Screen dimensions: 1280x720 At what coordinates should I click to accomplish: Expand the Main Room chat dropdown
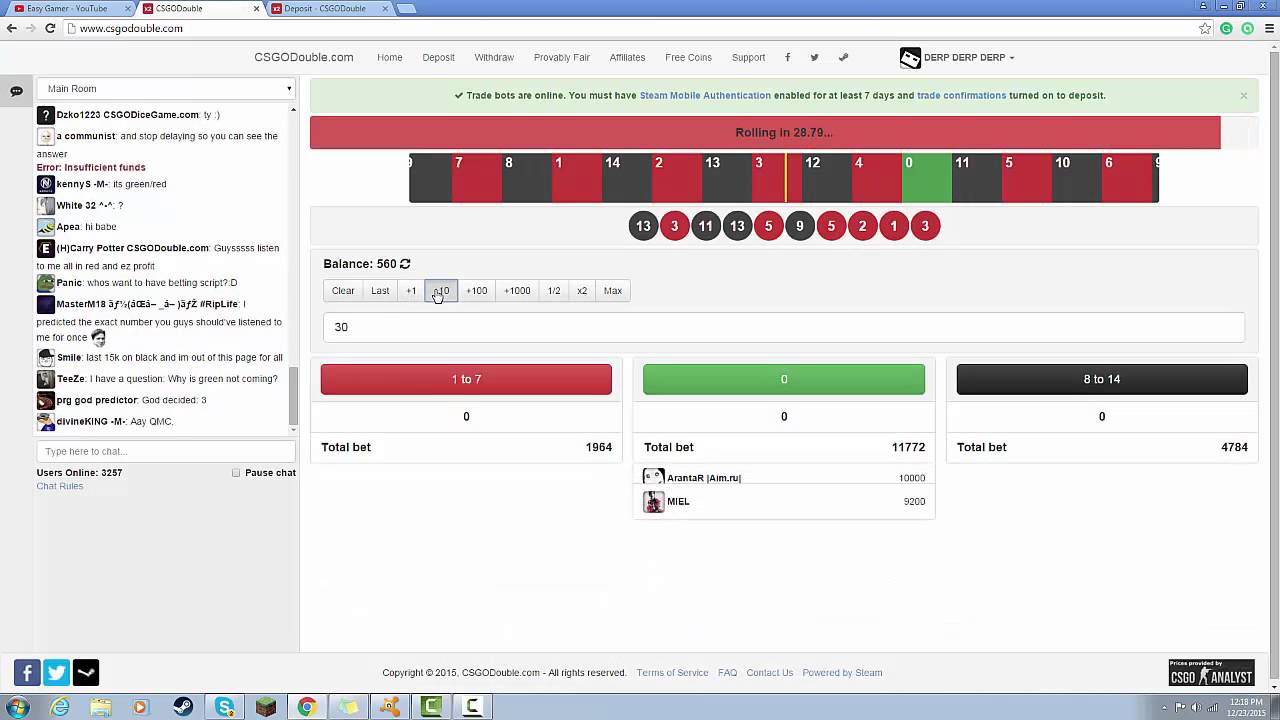pyautogui.click(x=166, y=89)
